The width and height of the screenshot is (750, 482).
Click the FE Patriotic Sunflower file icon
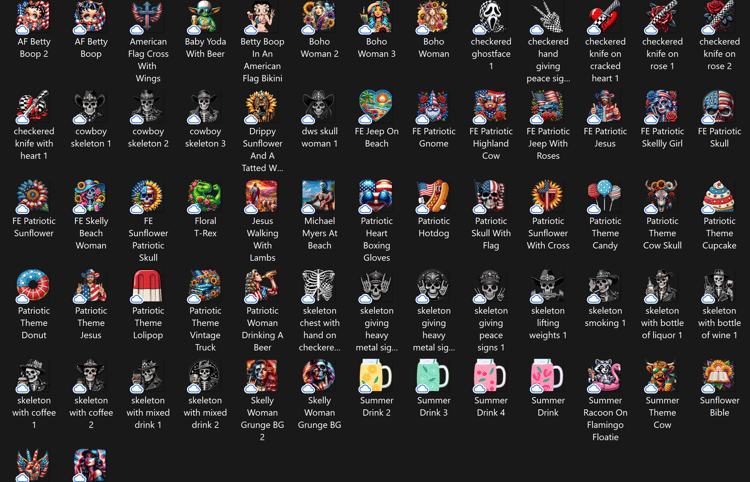pos(33,196)
